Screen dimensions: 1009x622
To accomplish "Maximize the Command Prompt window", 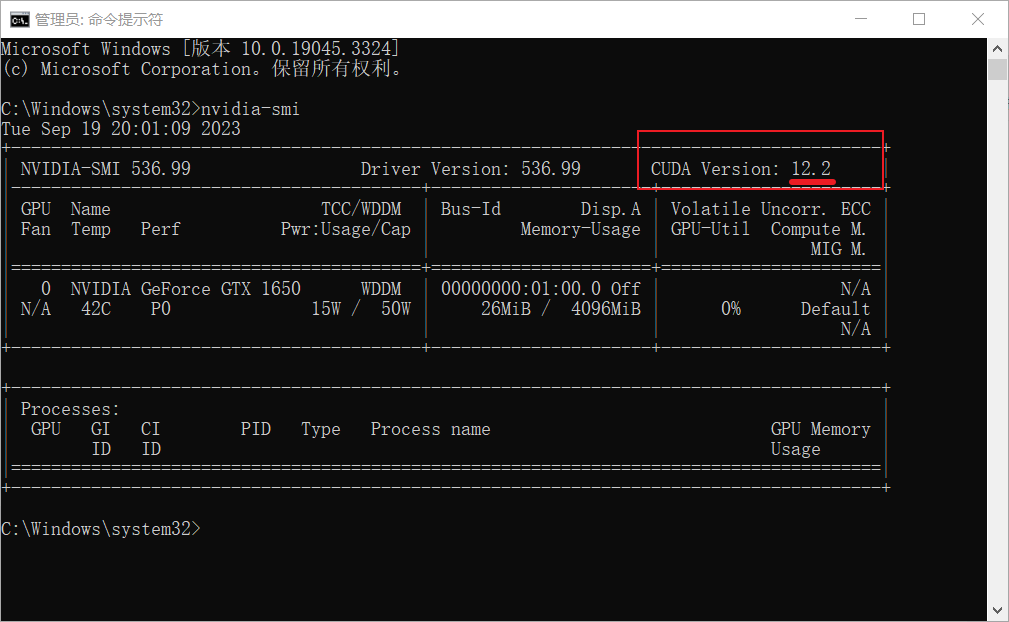I will tap(919, 19).
